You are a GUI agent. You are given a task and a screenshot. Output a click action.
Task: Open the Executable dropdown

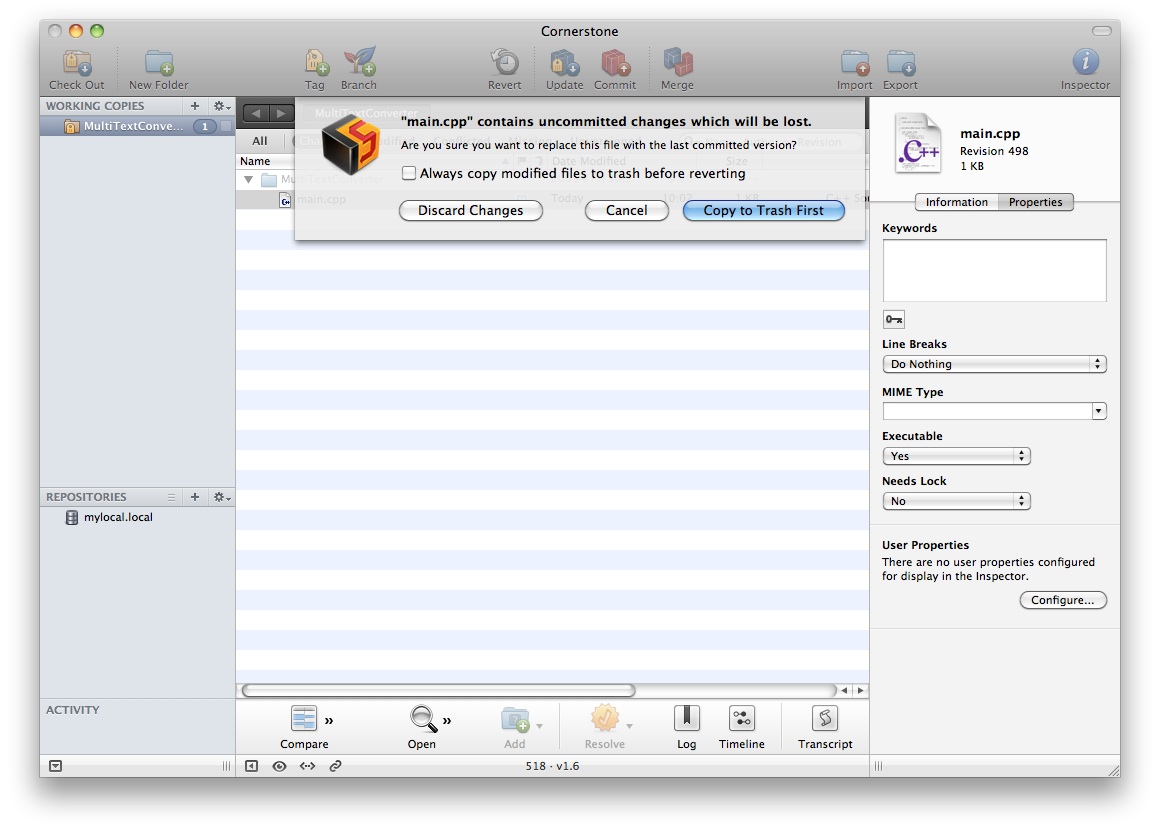[956, 456]
